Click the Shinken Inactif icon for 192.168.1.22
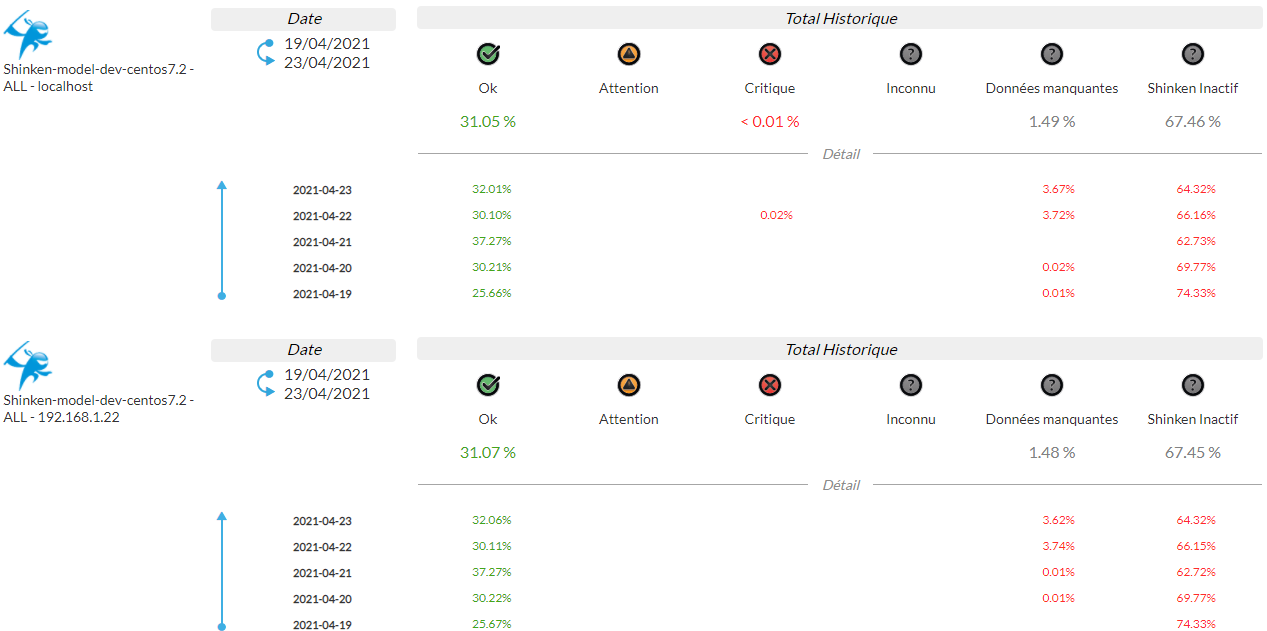1267x631 pixels. point(1192,385)
